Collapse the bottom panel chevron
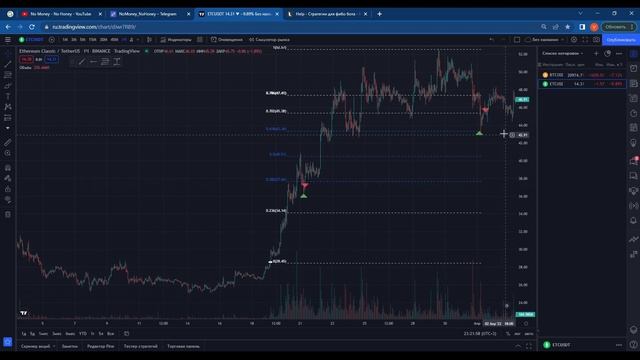The image size is (640, 360). click(518, 346)
